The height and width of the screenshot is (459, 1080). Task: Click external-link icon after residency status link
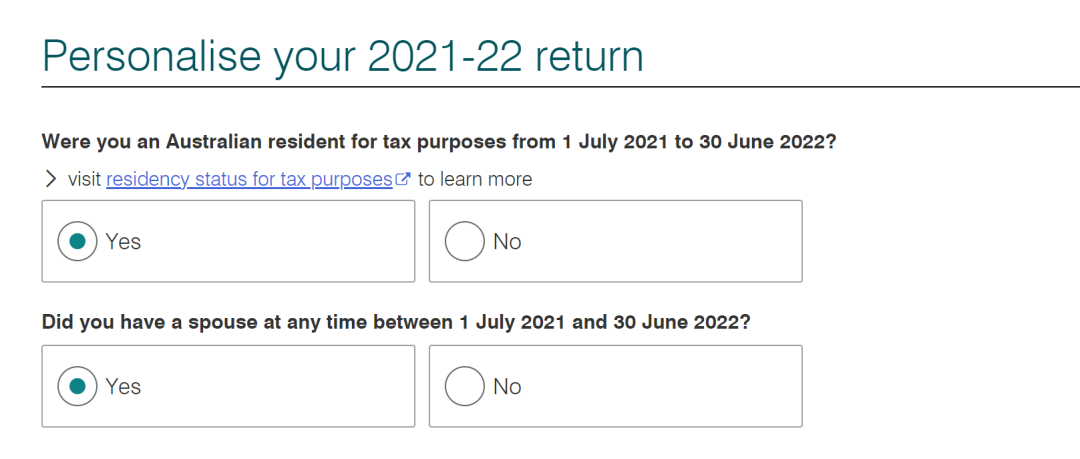coord(404,179)
